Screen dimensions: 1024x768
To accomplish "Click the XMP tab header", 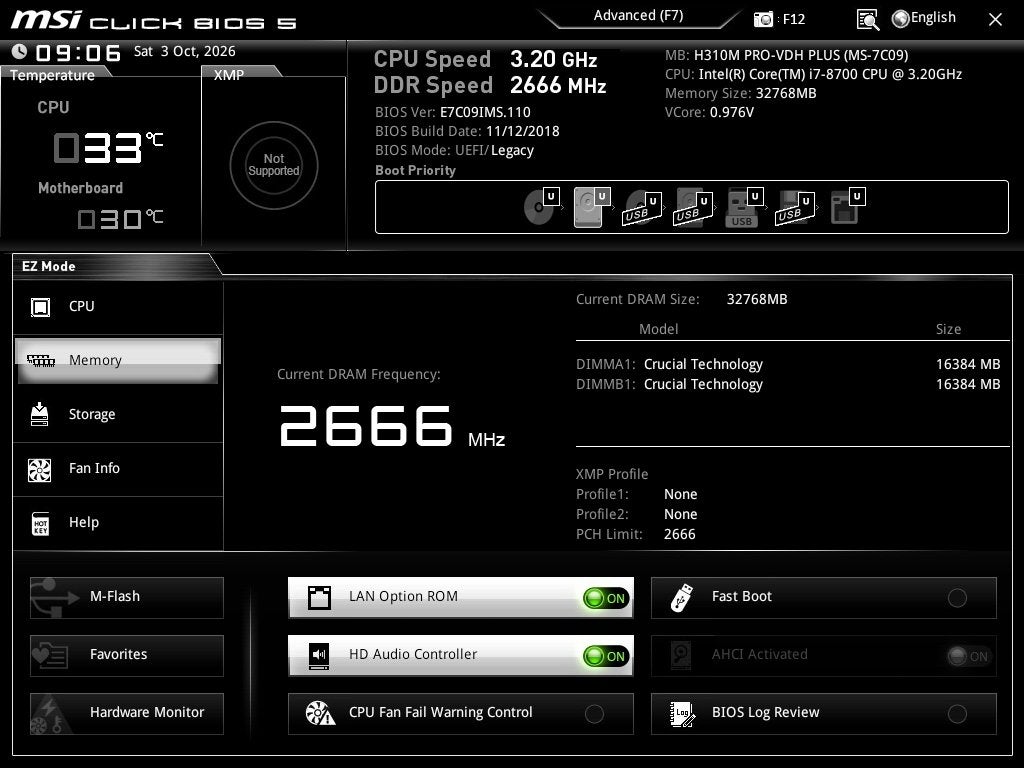I will tap(229, 75).
